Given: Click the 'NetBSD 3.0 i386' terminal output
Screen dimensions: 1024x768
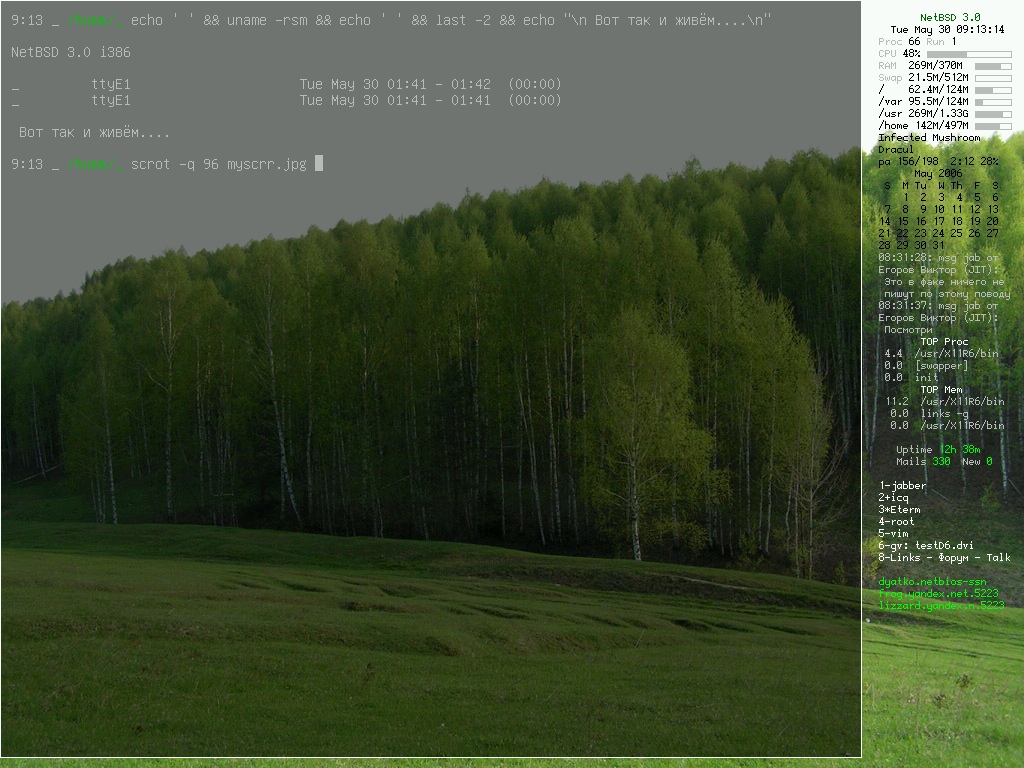Looking at the screenshot, I should pyautogui.click(x=71, y=52).
